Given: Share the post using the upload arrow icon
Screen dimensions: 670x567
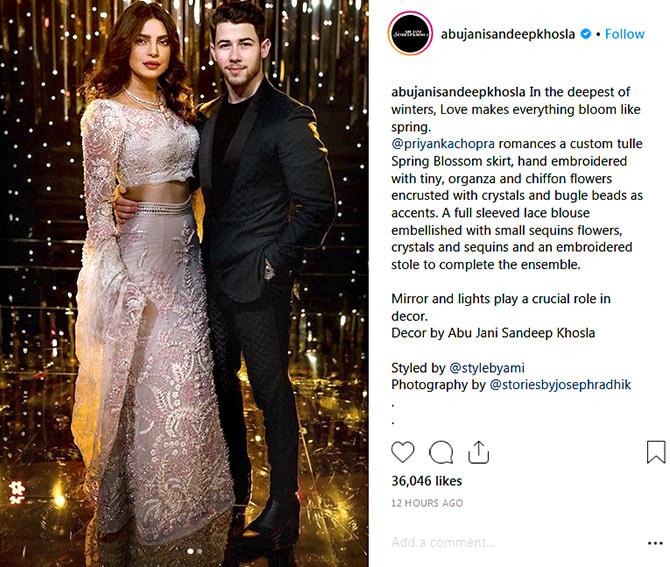Looking at the screenshot, I should pyautogui.click(x=478, y=452).
